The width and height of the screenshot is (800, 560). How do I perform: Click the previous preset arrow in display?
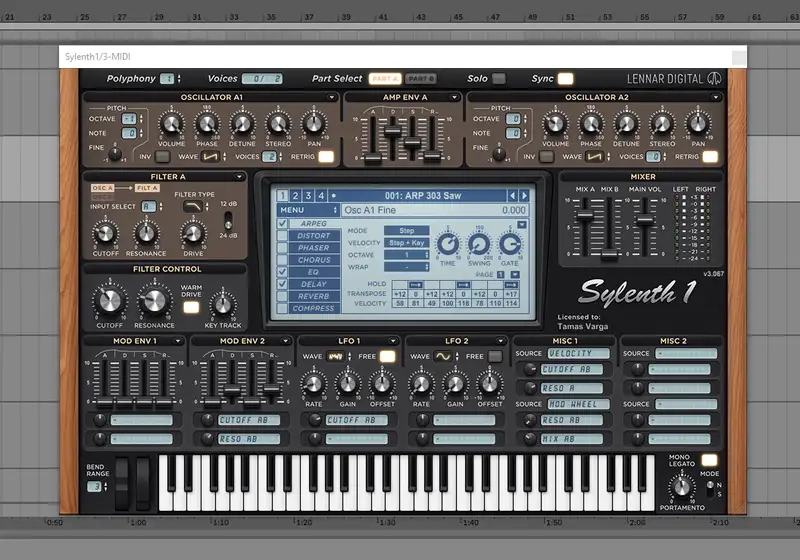tap(512, 195)
